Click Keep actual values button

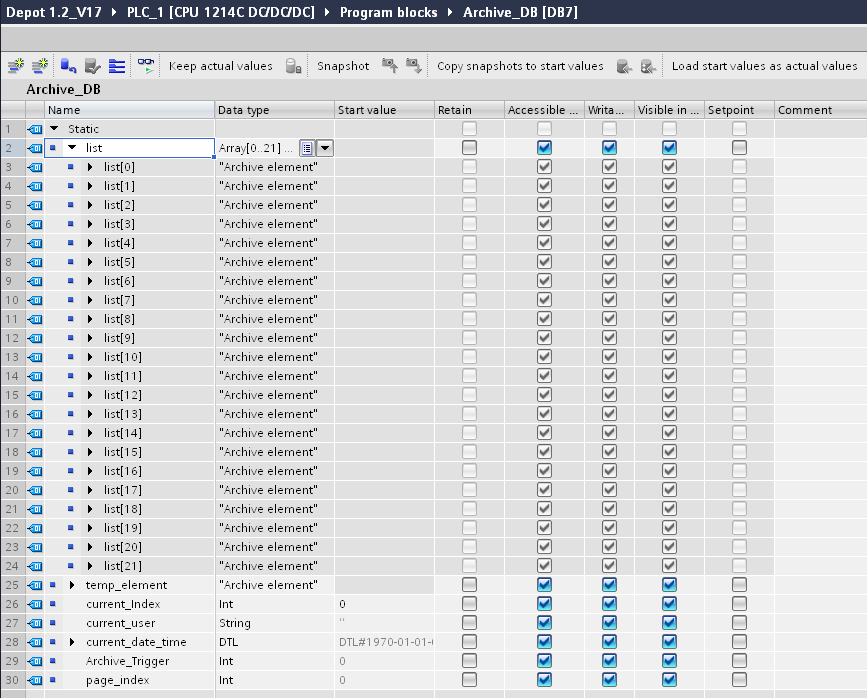tap(220, 66)
